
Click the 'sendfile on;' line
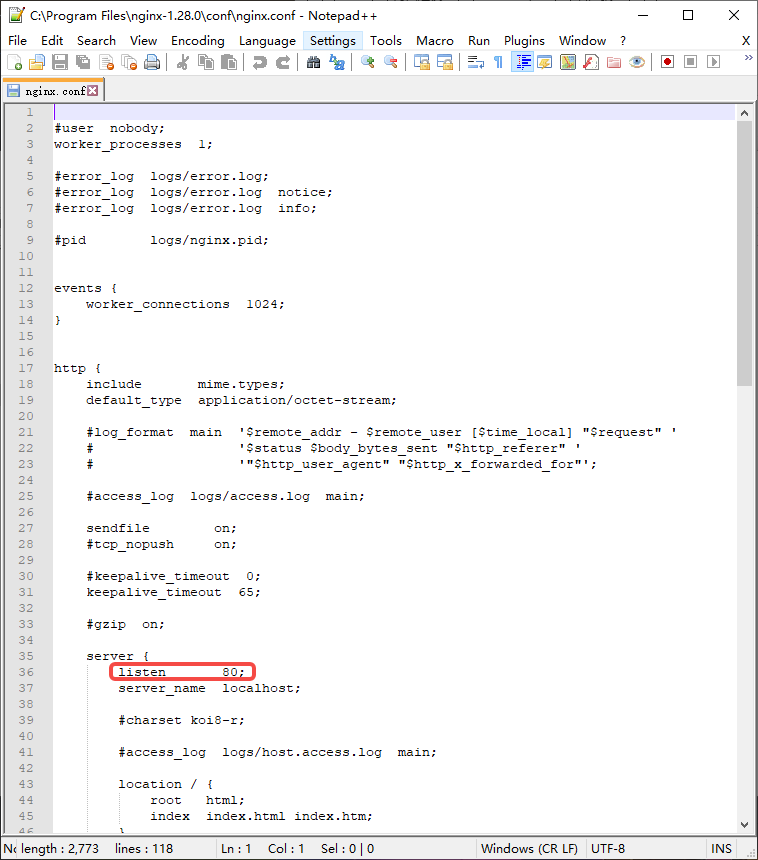(x=161, y=528)
